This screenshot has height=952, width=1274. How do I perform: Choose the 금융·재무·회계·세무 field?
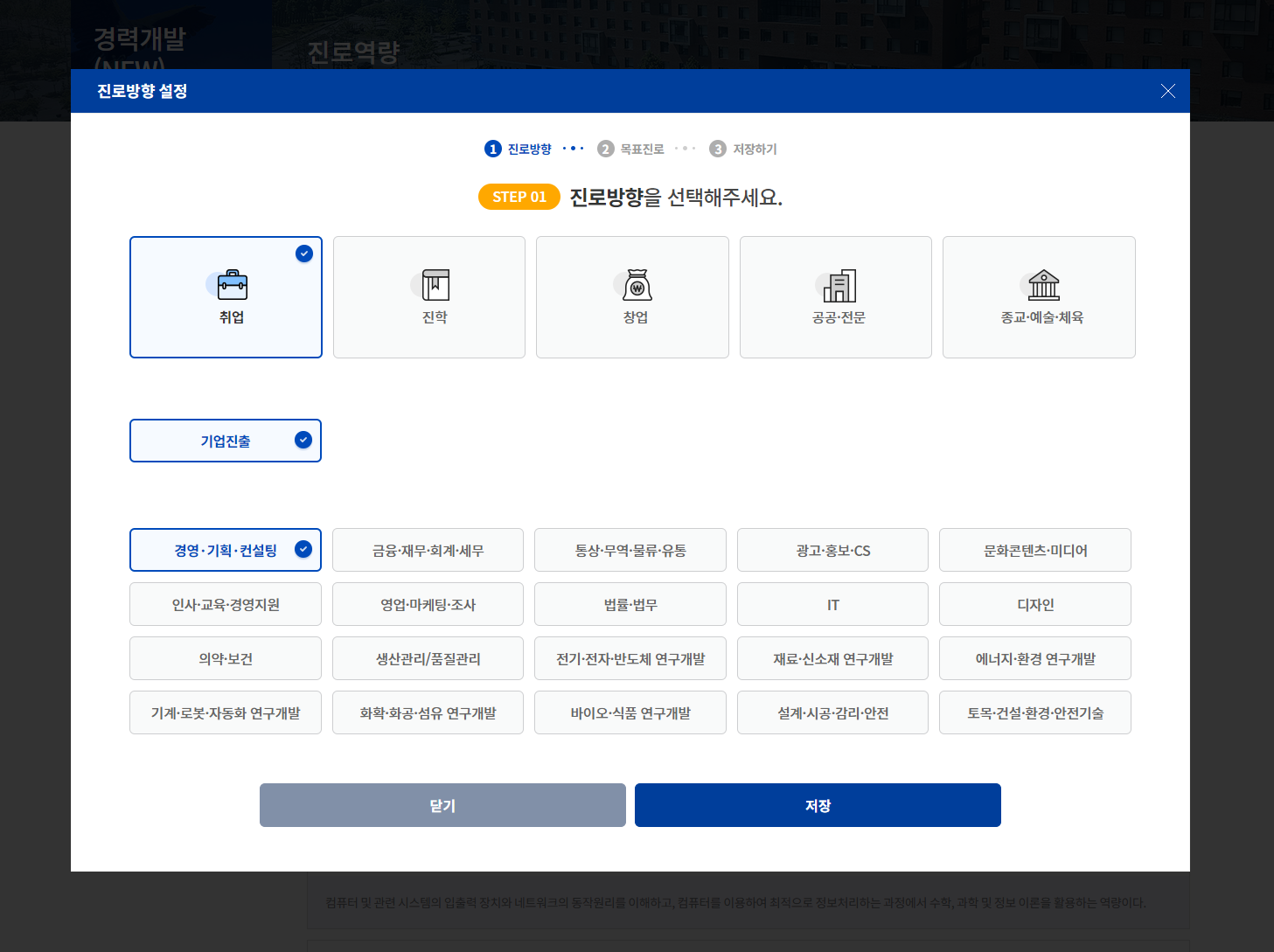[x=428, y=550]
